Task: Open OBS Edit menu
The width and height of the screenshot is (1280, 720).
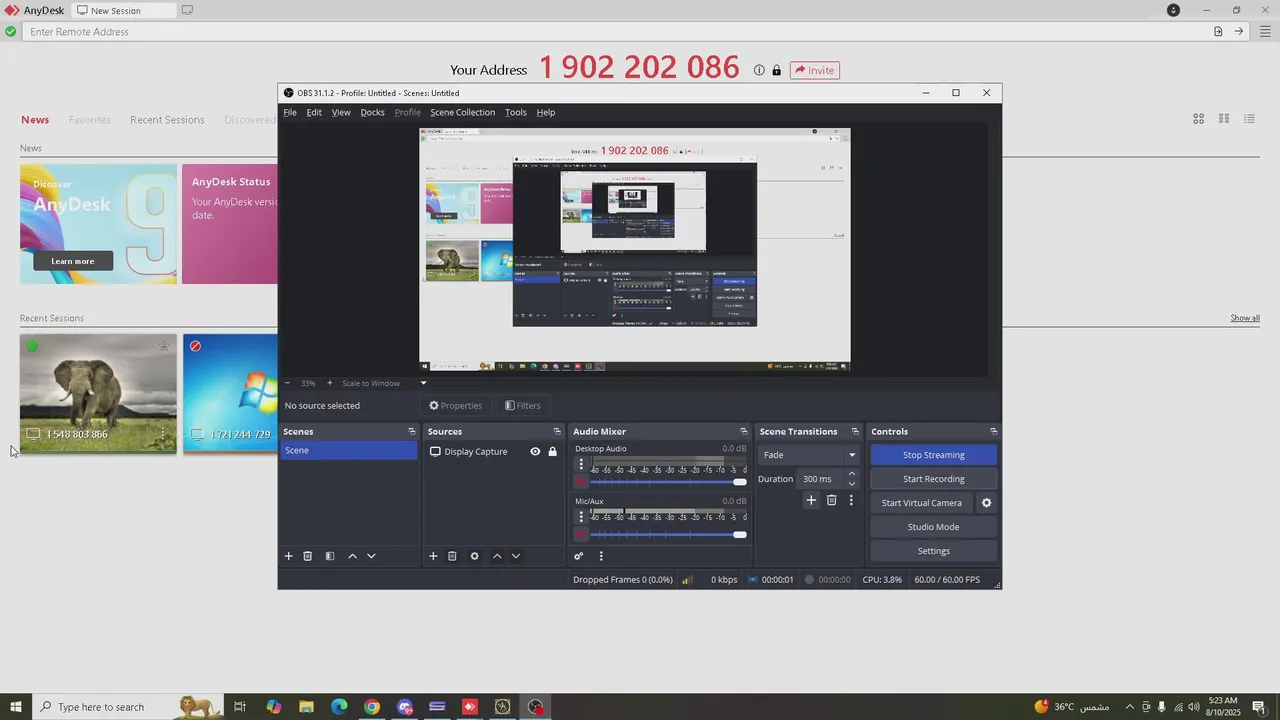Action: click(x=314, y=112)
